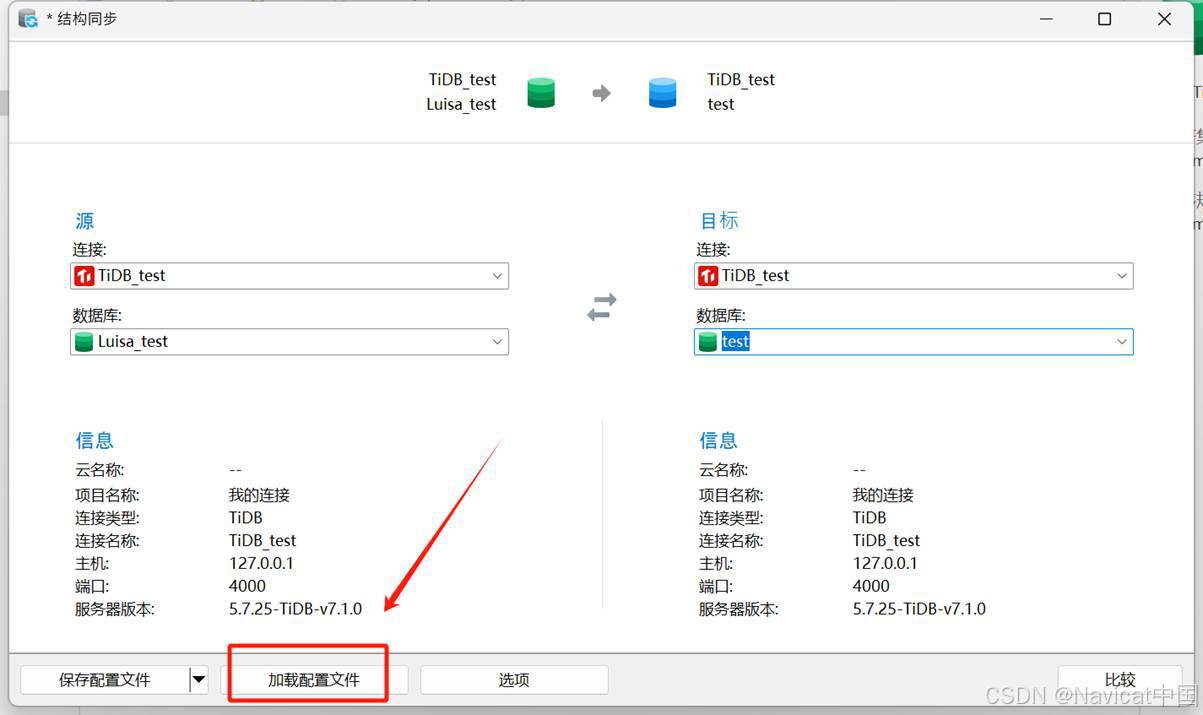Click source connection type value TiDB

[x=245, y=518]
